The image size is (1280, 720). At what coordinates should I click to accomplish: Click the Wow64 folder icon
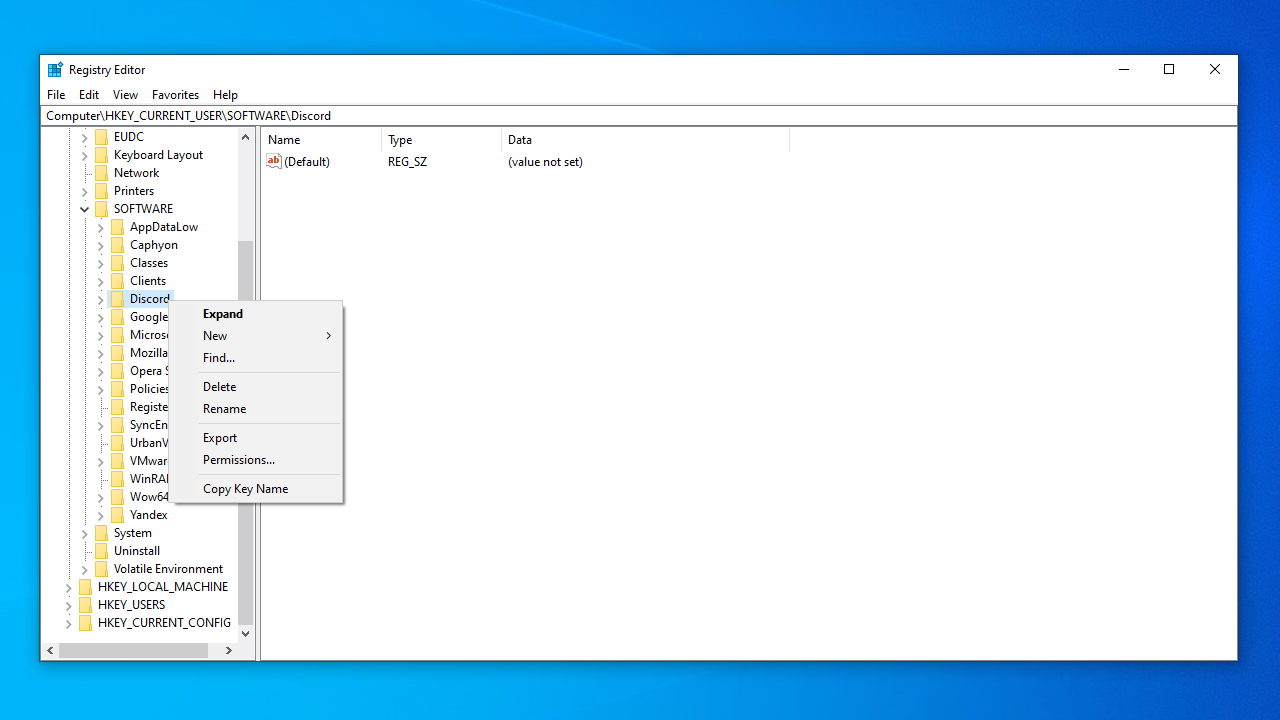pyautogui.click(x=117, y=497)
